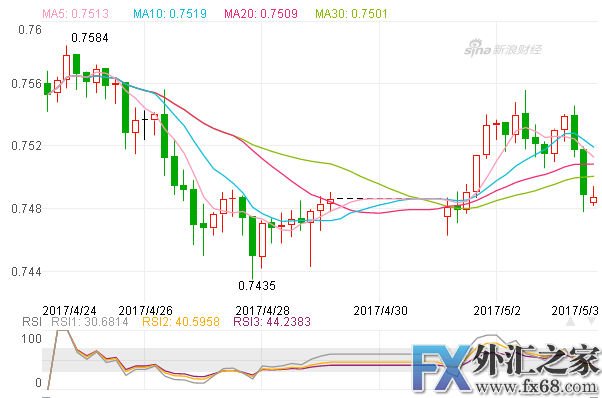This screenshot has height=398, width=602.
Task: Click the 2017/4/26 date axis label
Action: (x=146, y=310)
